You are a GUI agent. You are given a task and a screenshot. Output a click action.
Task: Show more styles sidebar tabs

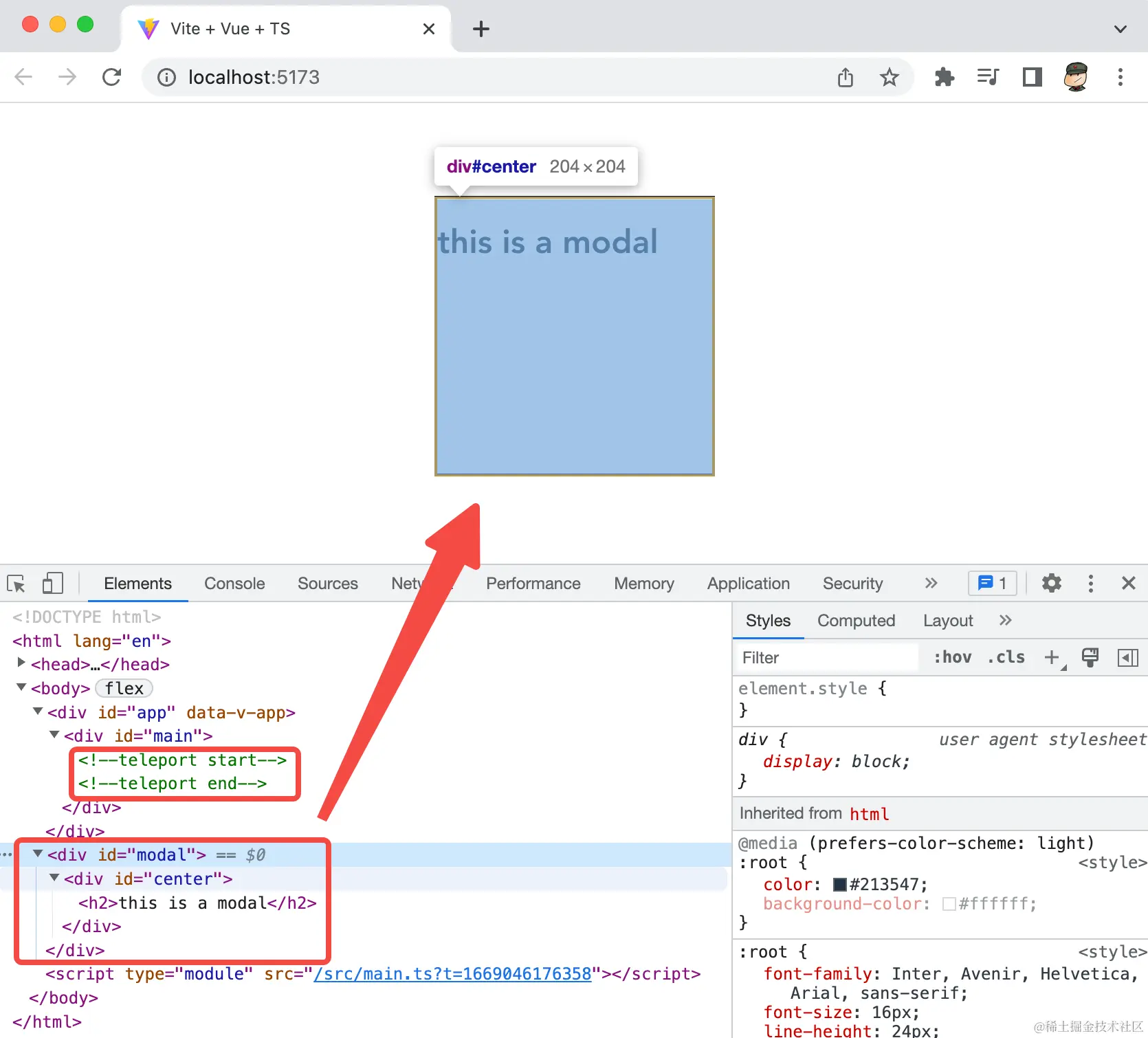point(1005,620)
